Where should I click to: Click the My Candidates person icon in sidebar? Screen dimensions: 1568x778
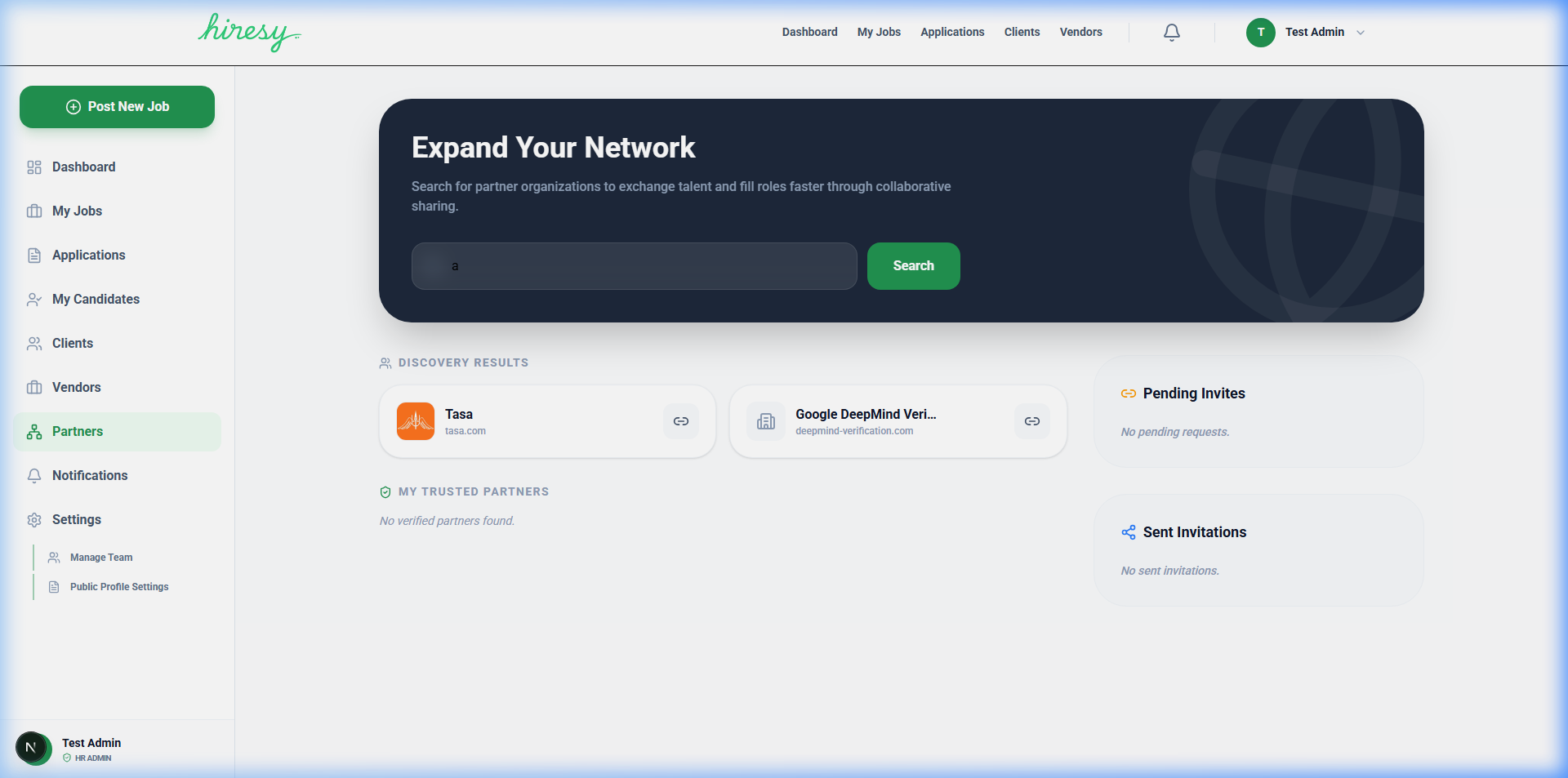(34, 300)
